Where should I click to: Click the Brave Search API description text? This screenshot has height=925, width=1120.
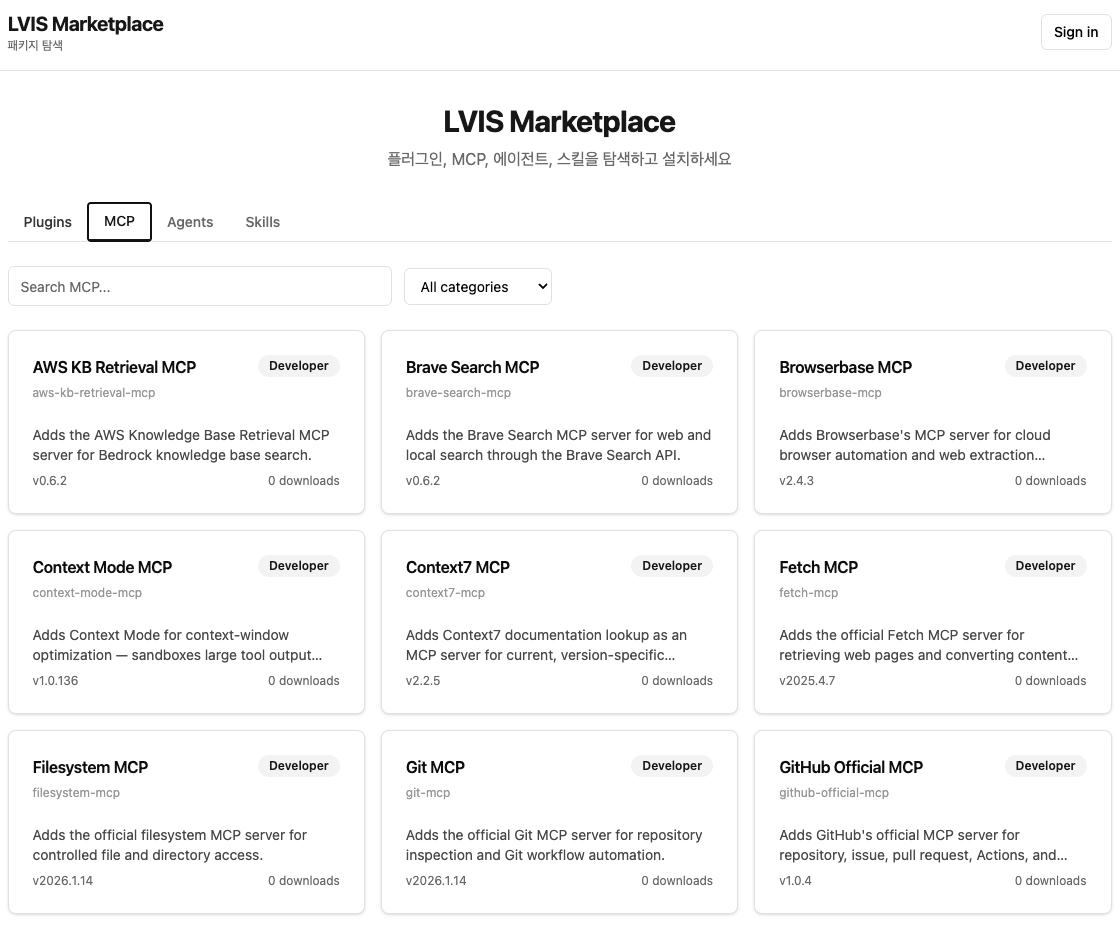(559, 445)
